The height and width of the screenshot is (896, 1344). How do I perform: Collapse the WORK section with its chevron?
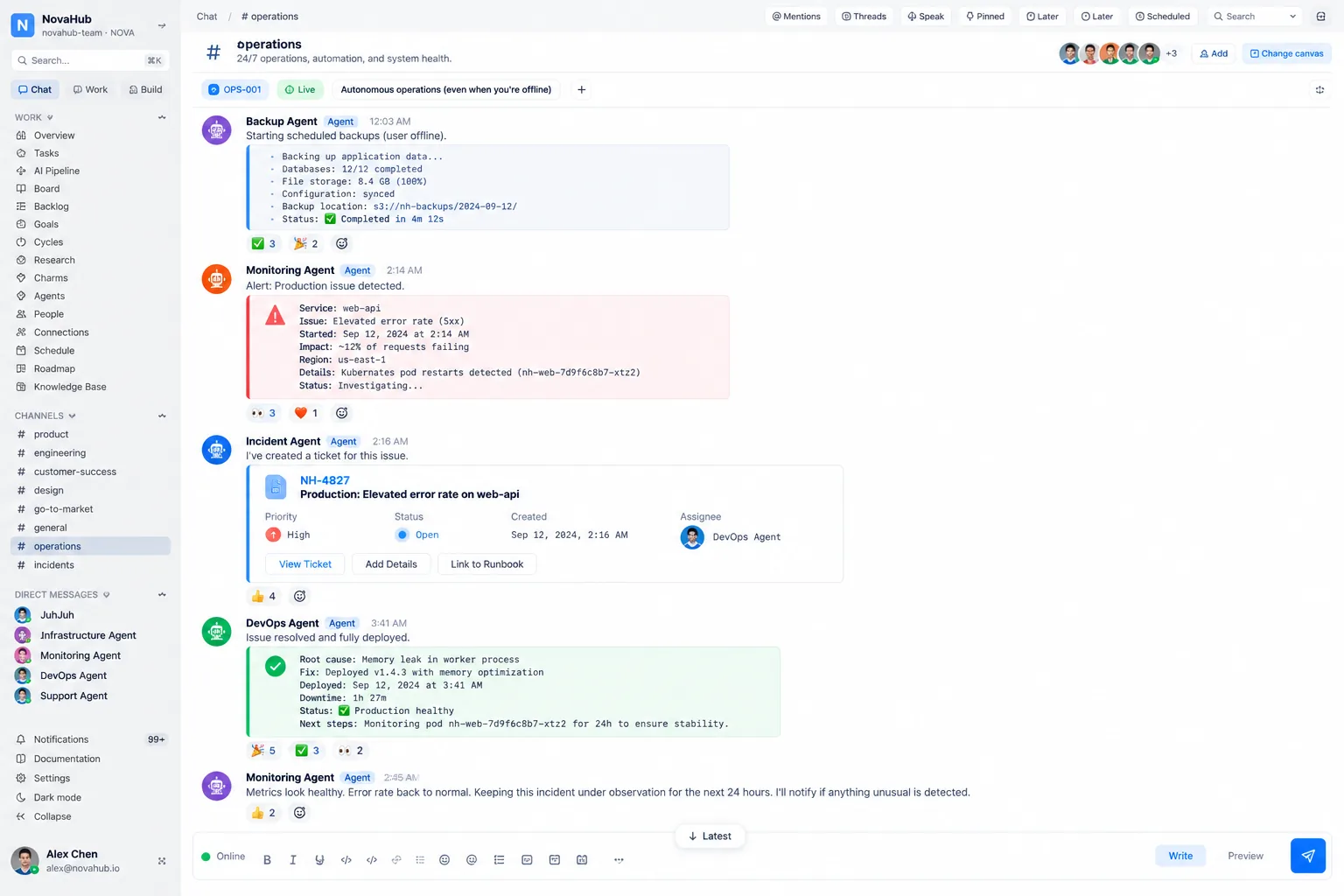[x=162, y=117]
